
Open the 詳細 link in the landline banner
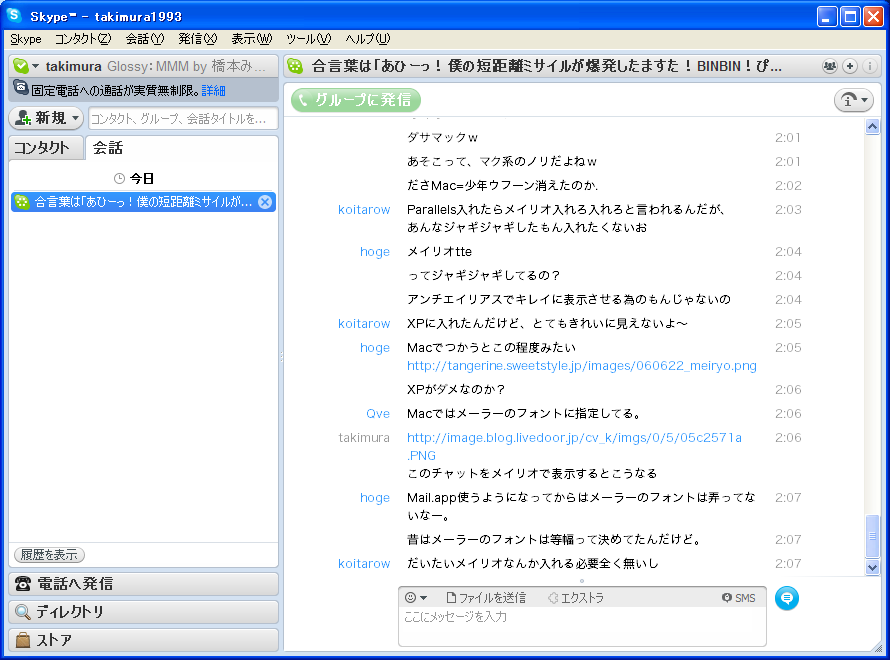coord(213,91)
